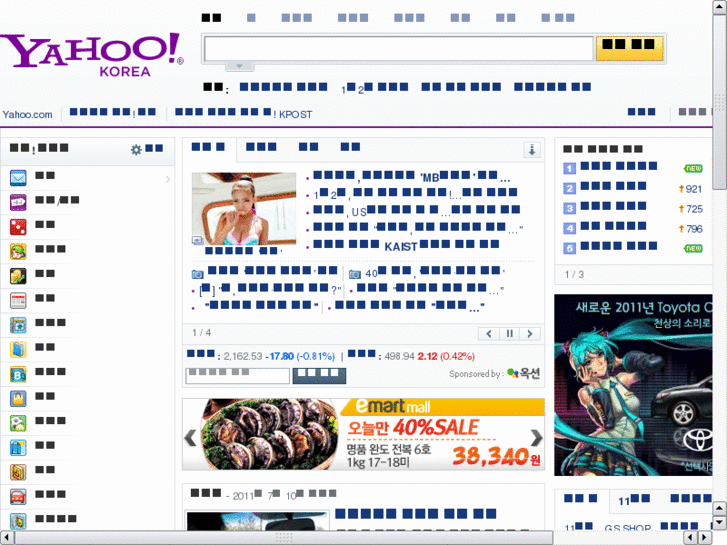Click the green 'new' badge on rank 1

tap(693, 168)
